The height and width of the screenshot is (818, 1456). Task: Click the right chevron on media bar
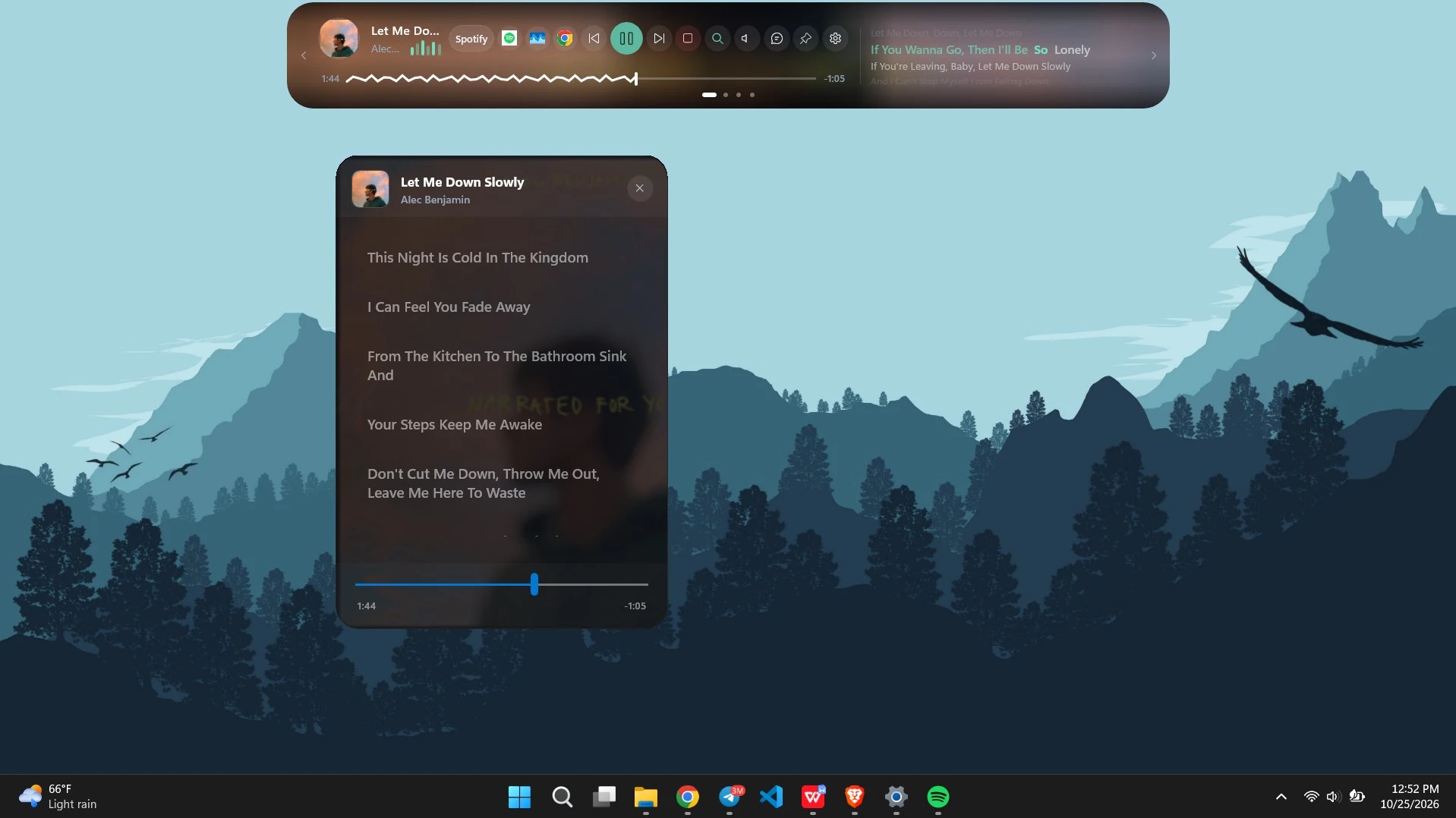tap(1154, 55)
